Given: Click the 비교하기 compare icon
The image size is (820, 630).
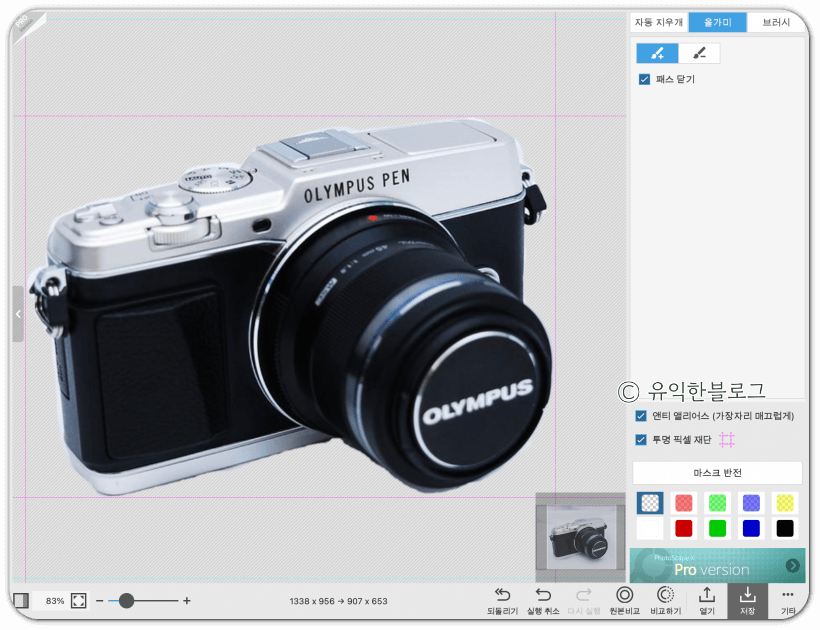Looking at the screenshot, I should [x=665, y=601].
